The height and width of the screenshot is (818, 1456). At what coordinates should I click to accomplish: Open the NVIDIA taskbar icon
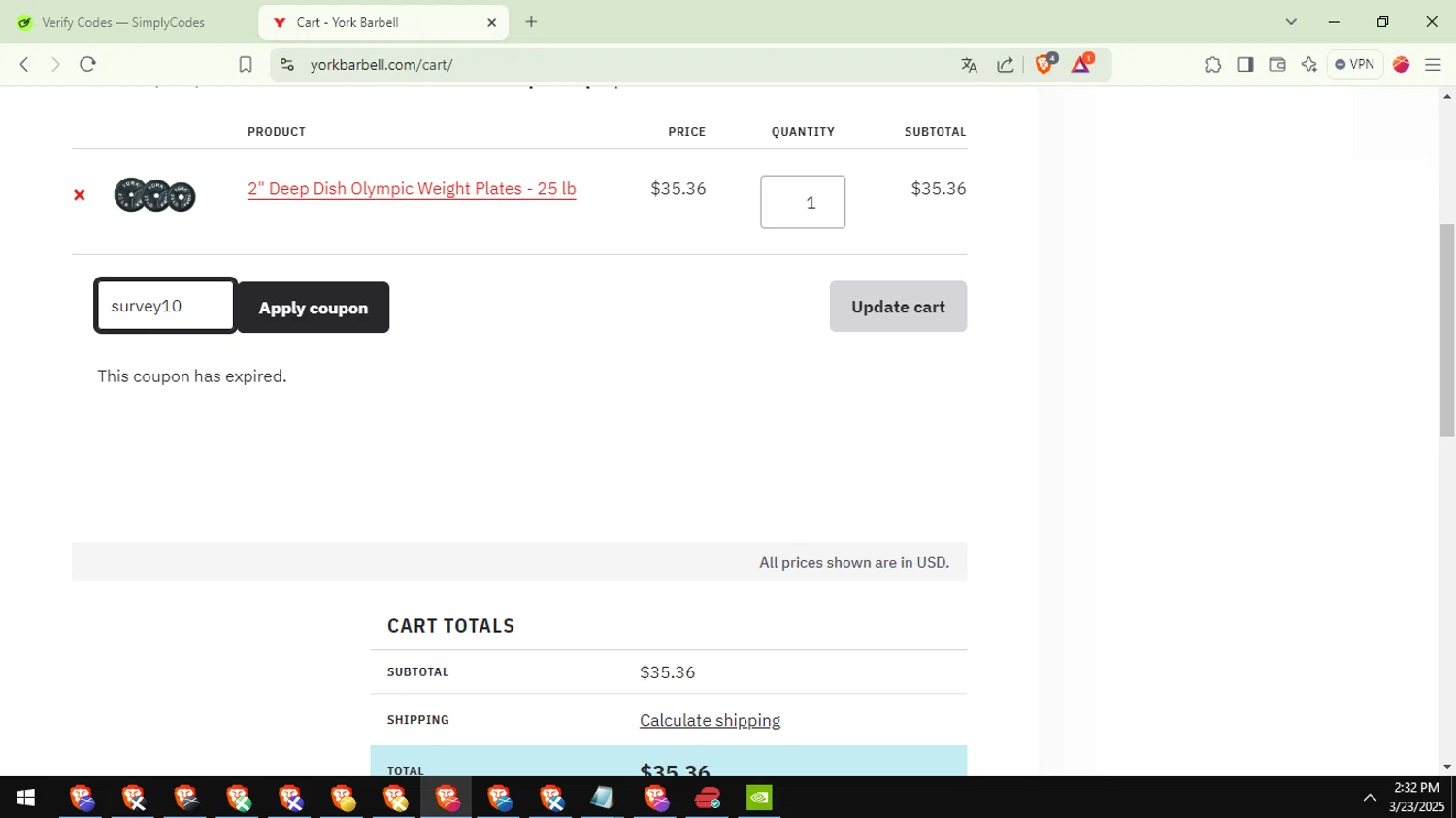pos(759,798)
